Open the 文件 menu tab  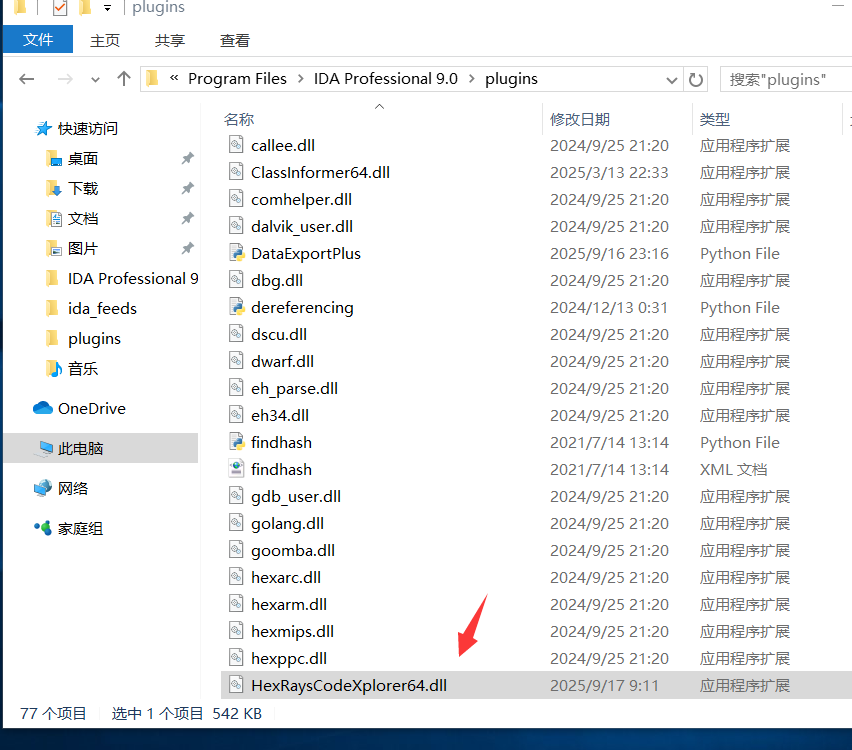pos(38,40)
